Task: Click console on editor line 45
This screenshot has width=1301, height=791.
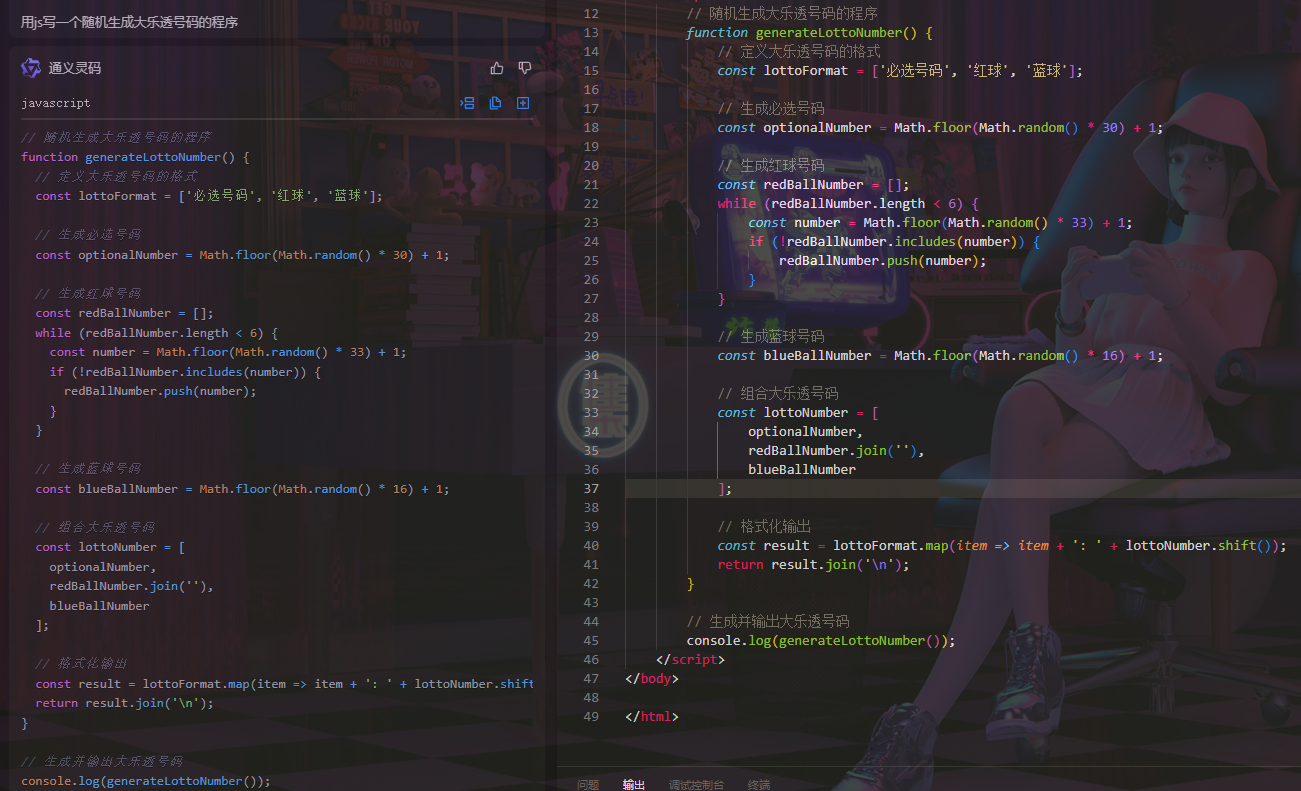Action: click(x=714, y=640)
